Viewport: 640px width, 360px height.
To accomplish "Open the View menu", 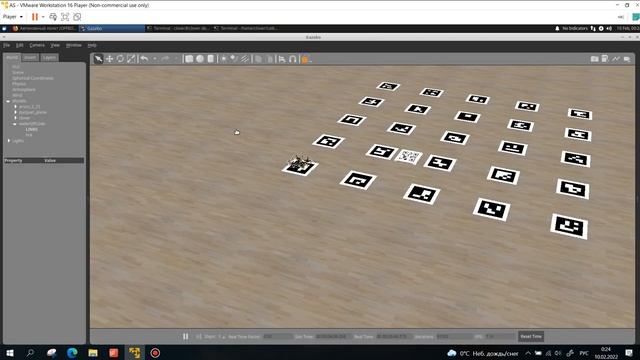I will click(55, 45).
